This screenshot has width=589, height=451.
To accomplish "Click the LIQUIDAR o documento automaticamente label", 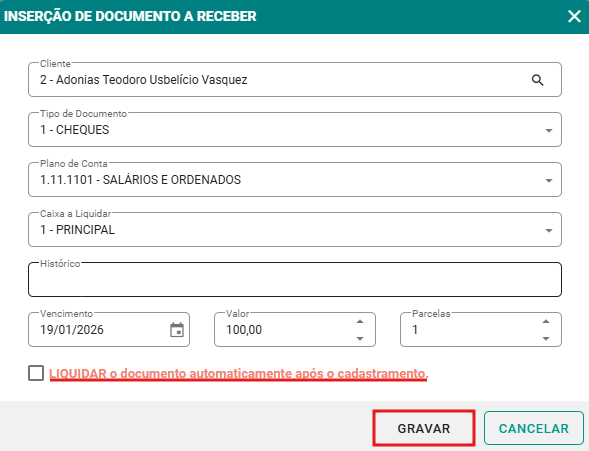I will pos(239,374).
